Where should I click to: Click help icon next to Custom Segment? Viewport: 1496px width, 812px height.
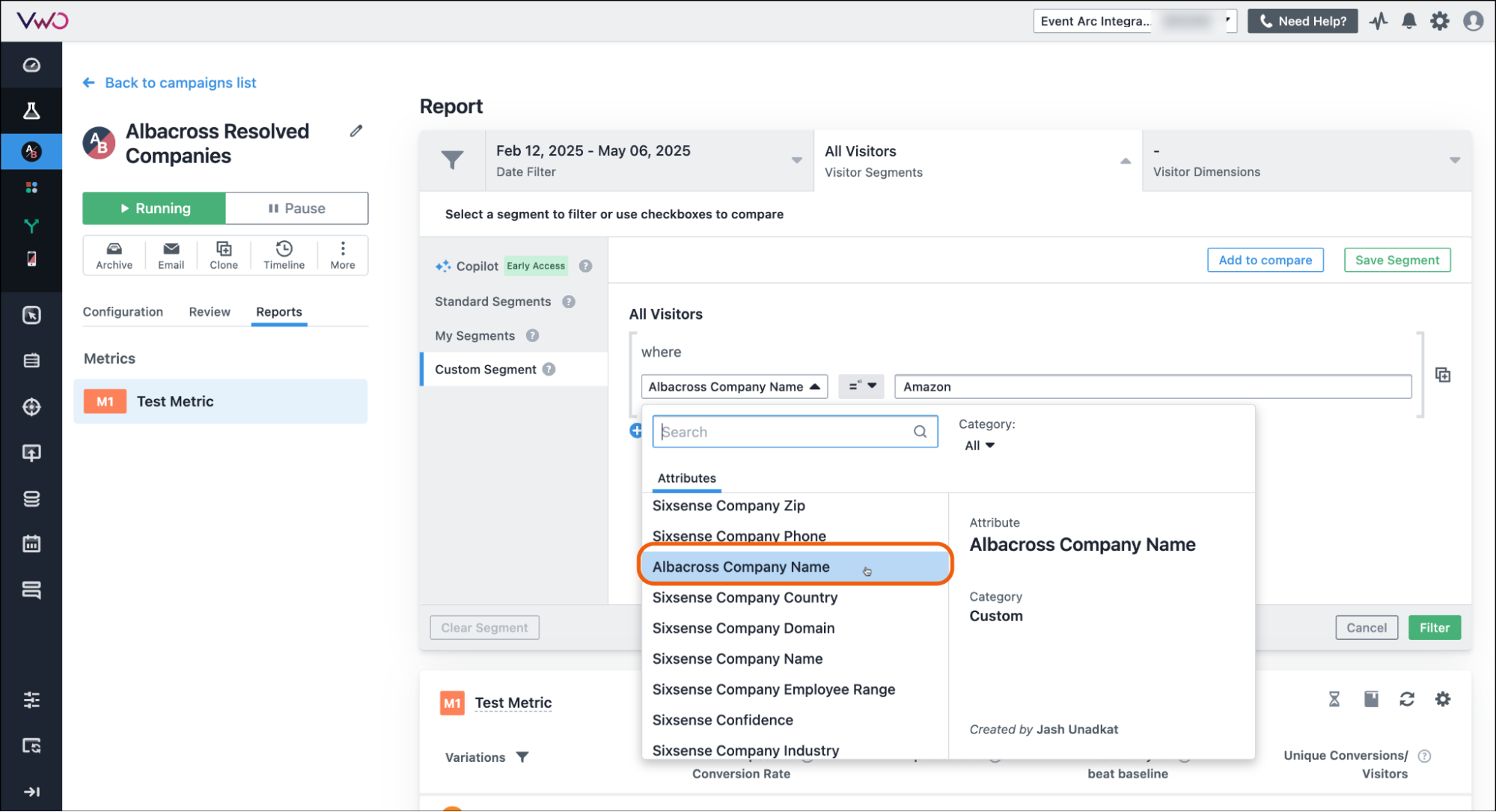[x=549, y=370]
